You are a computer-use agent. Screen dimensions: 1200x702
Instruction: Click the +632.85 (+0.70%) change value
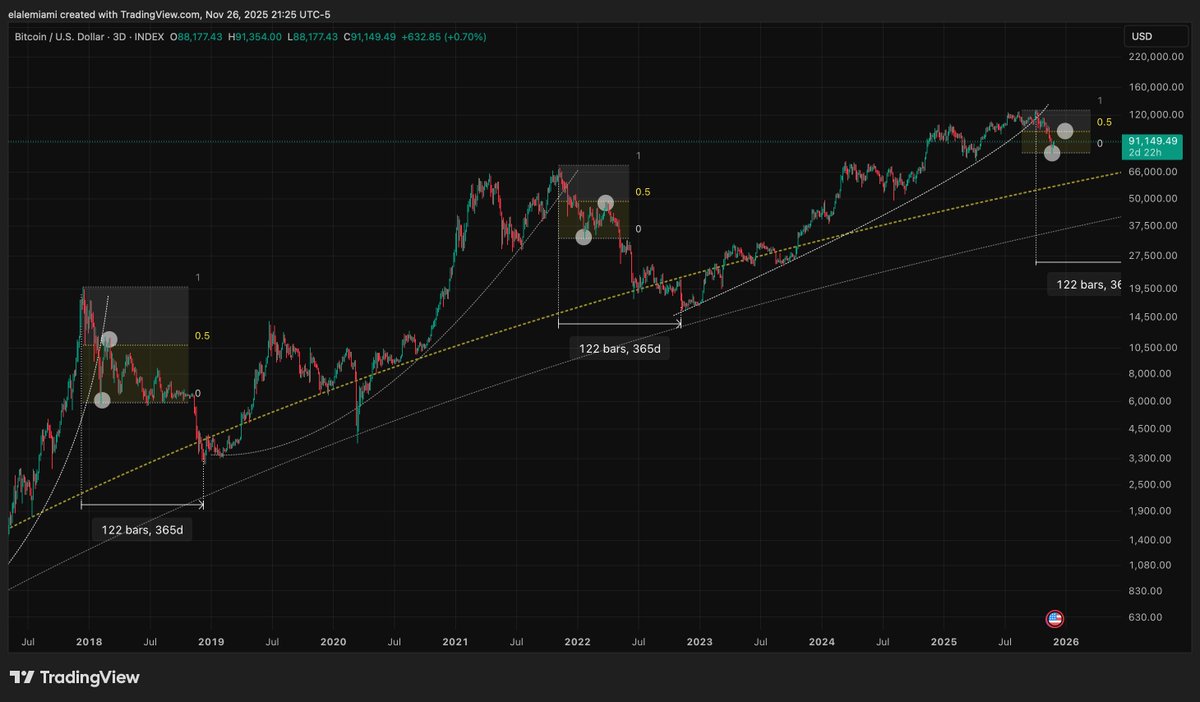[x=442, y=37]
